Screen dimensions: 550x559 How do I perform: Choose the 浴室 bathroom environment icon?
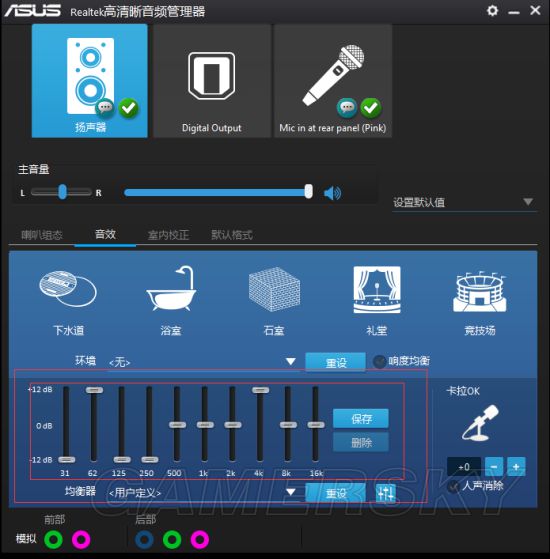coord(171,289)
